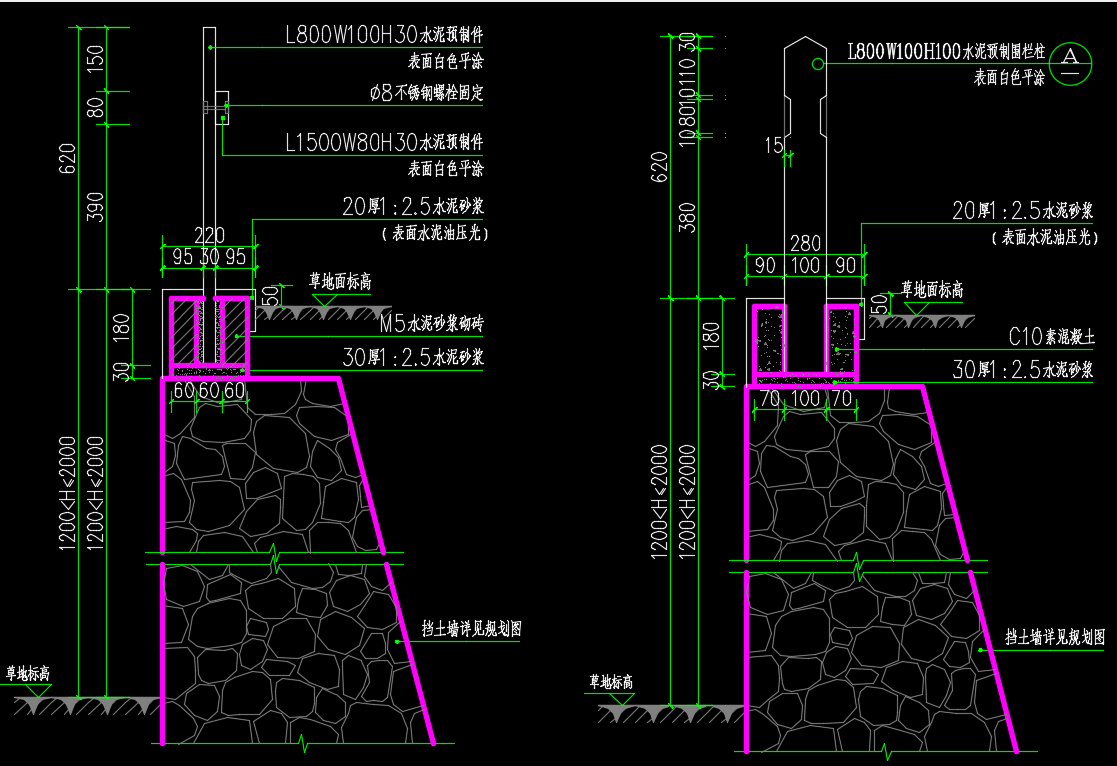Pick '表面白色平涂' text beside circled A marker
The image size is (1117, 766).
(x=1009, y=77)
